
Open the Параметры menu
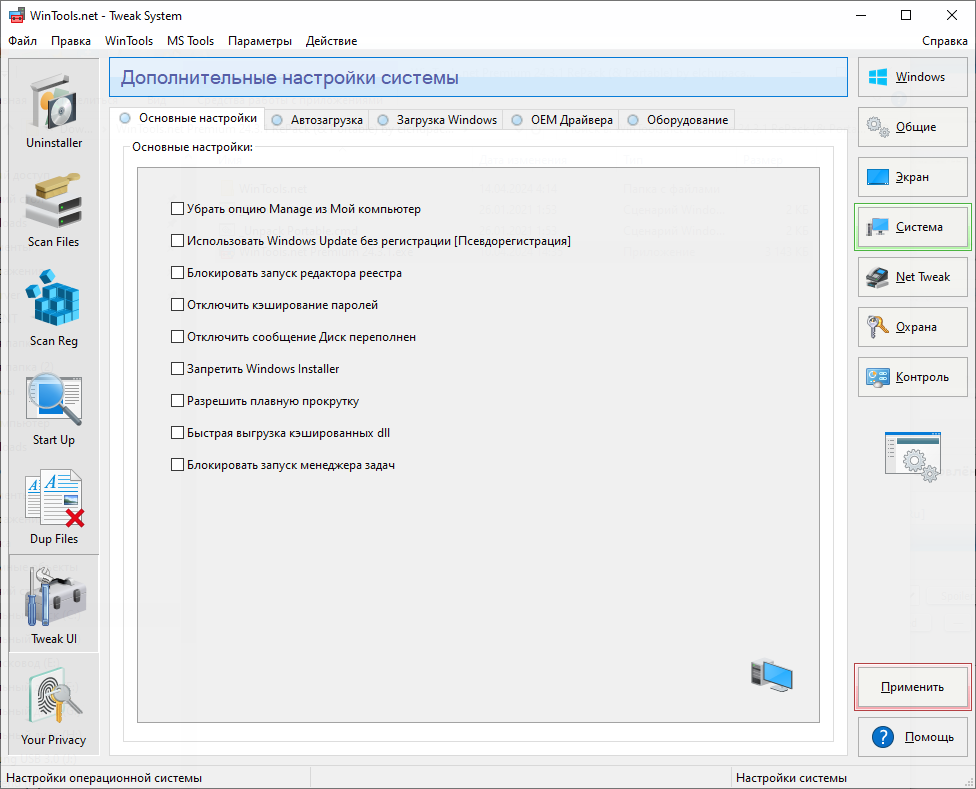click(260, 41)
